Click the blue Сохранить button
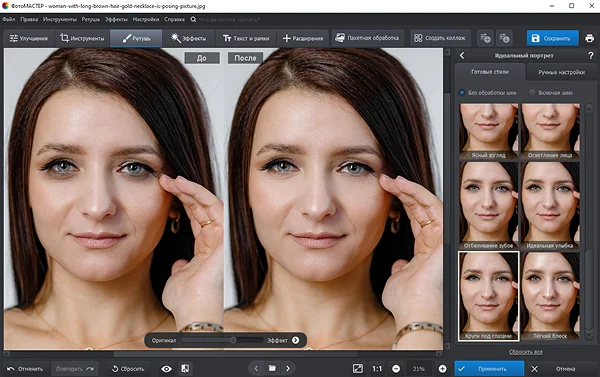This screenshot has height=377, width=600. tap(552, 38)
